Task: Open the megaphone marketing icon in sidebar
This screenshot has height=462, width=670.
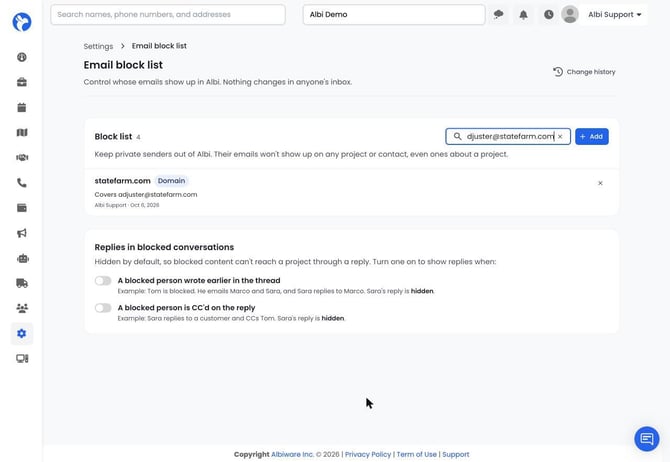Action: (x=22, y=233)
